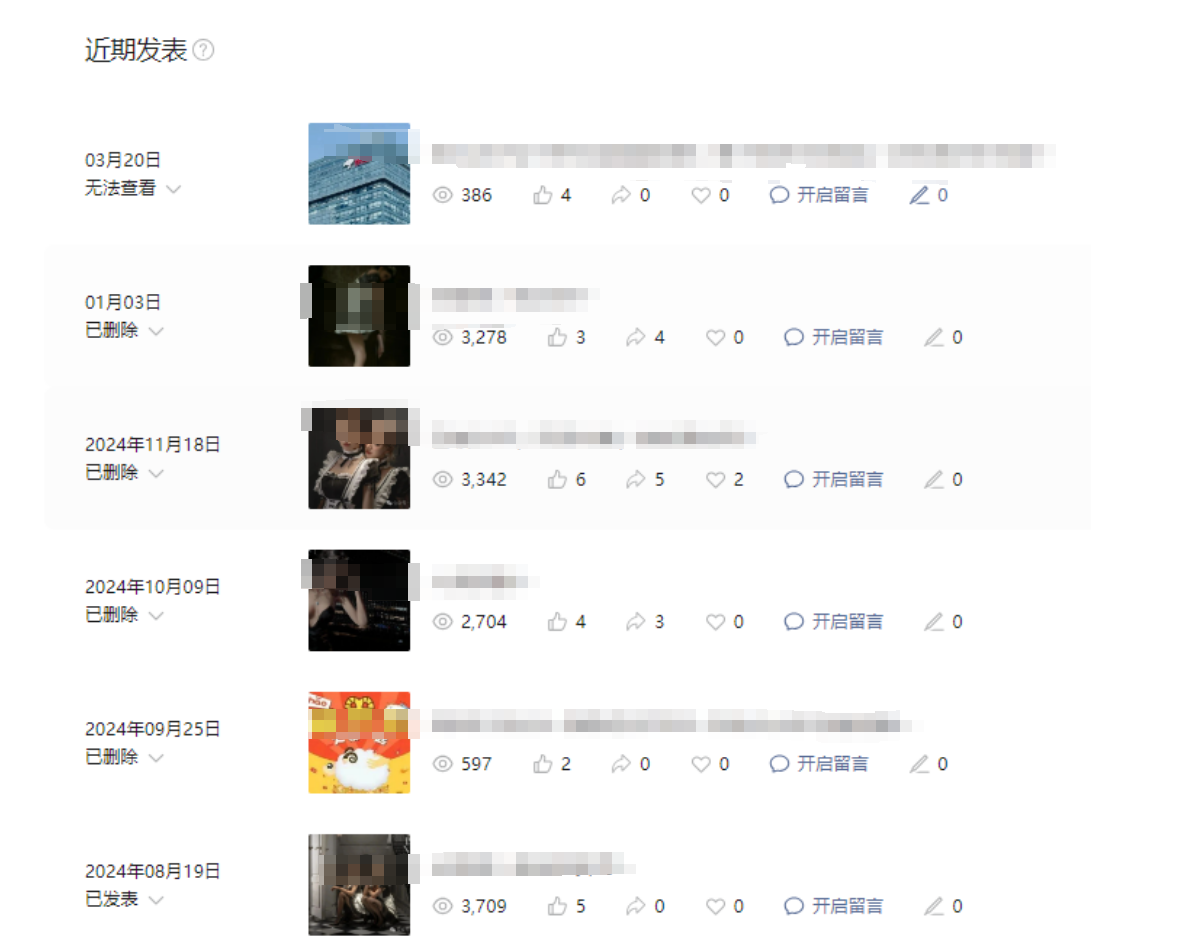Open the cartoon sheep thumbnail of 09月25日 post

359,743
